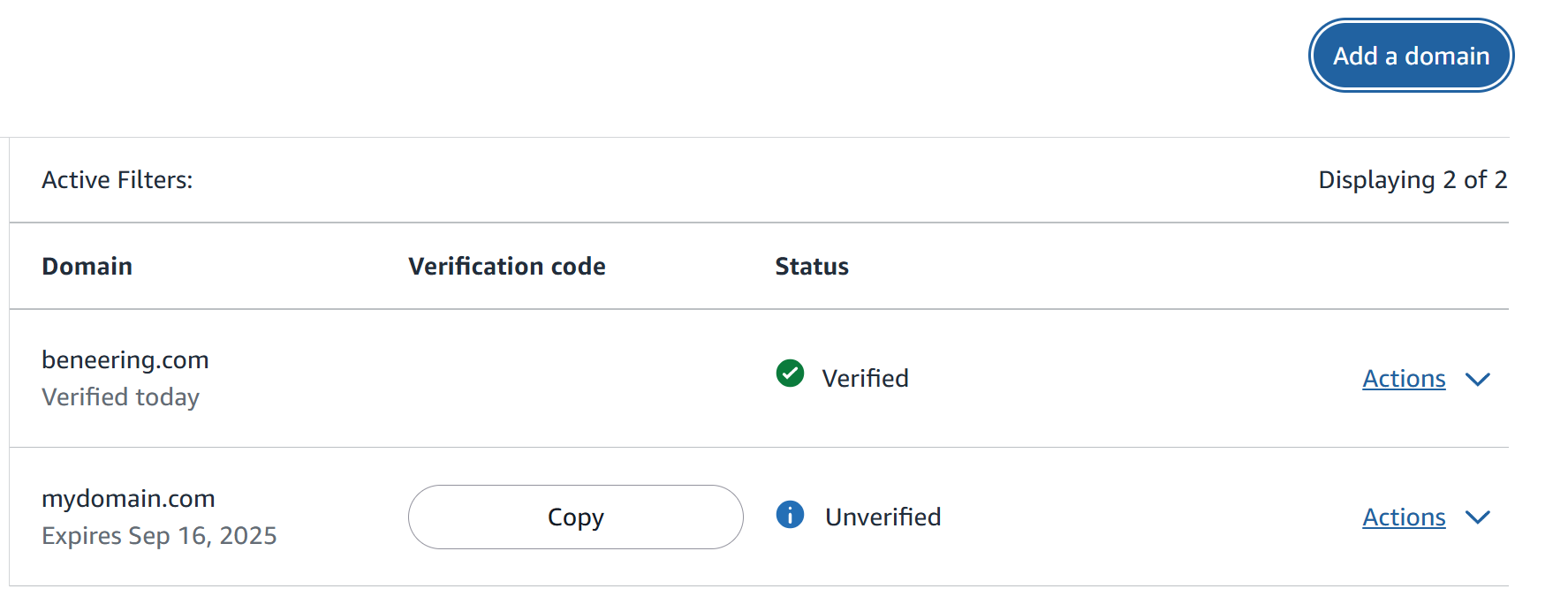Click the green Verified checkmark icon
The image size is (1568, 604).
pos(790,374)
